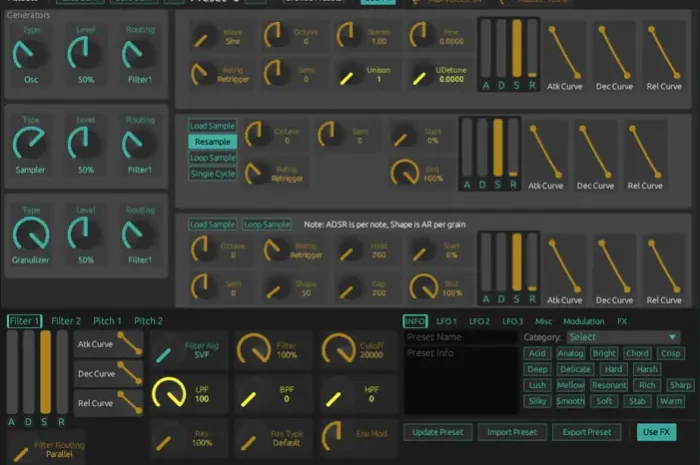Switch to the Modulation tab
The width and height of the screenshot is (700, 465).
(x=583, y=321)
